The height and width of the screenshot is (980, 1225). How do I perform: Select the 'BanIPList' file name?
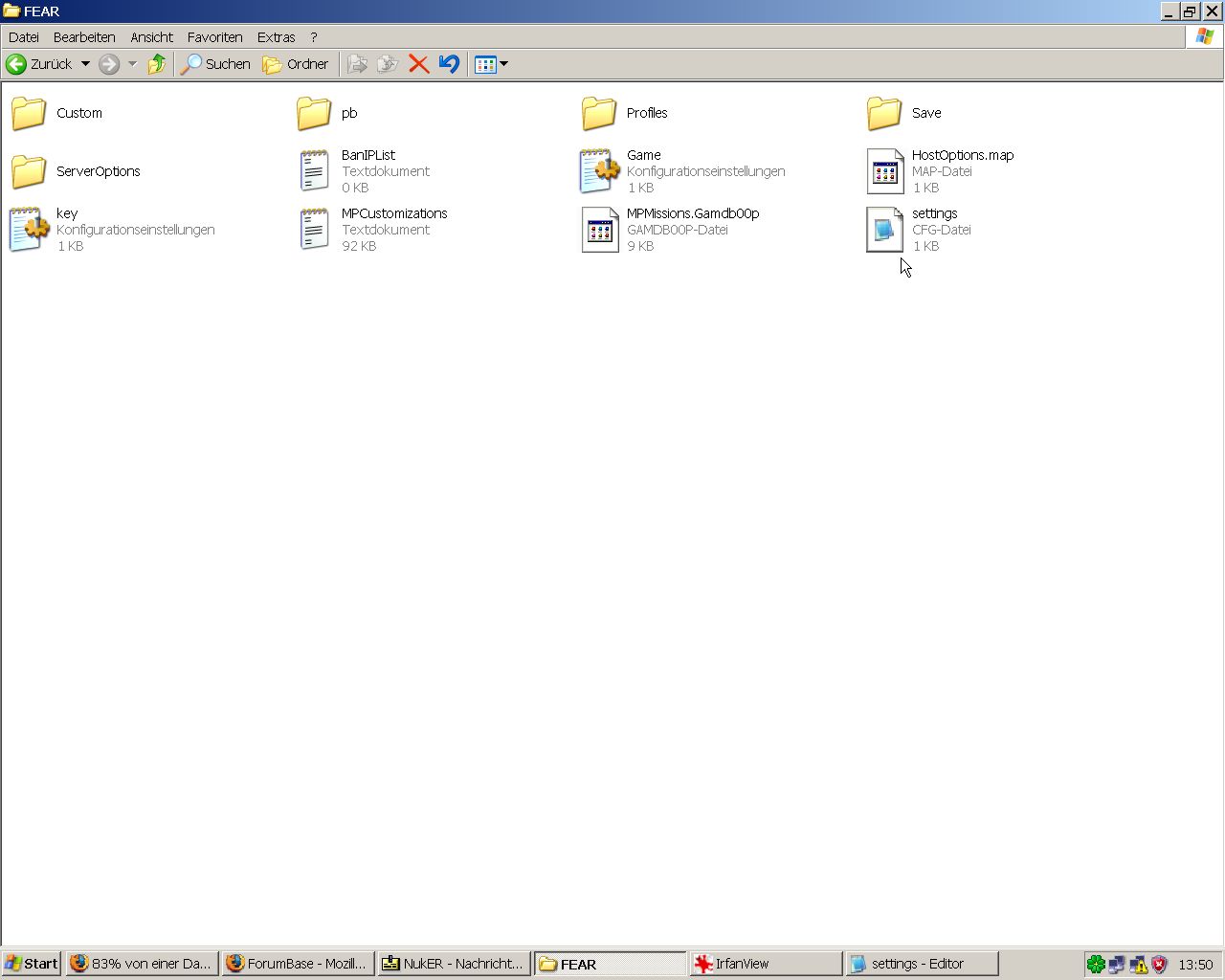[368, 155]
